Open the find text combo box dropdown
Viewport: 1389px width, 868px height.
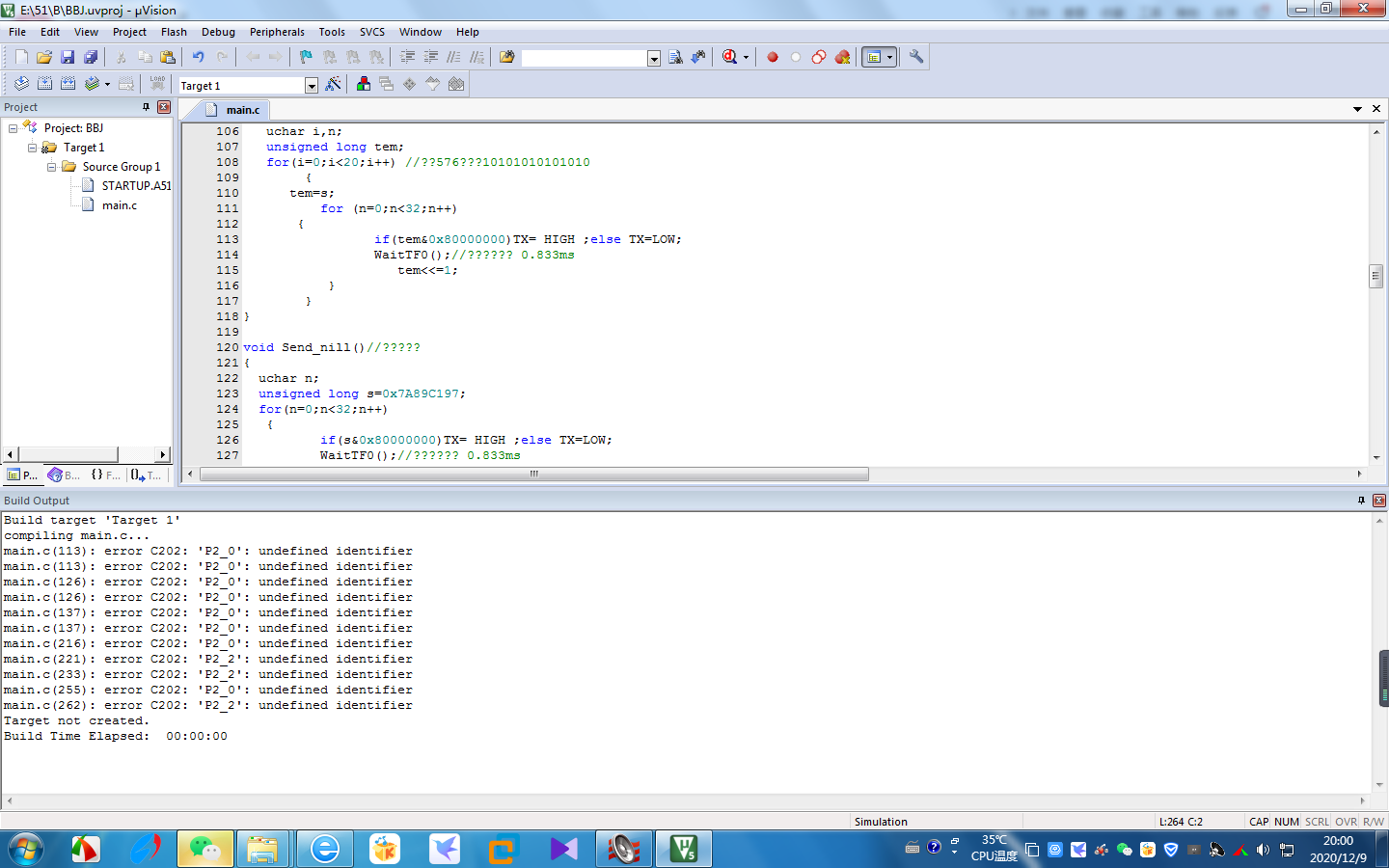click(654, 59)
